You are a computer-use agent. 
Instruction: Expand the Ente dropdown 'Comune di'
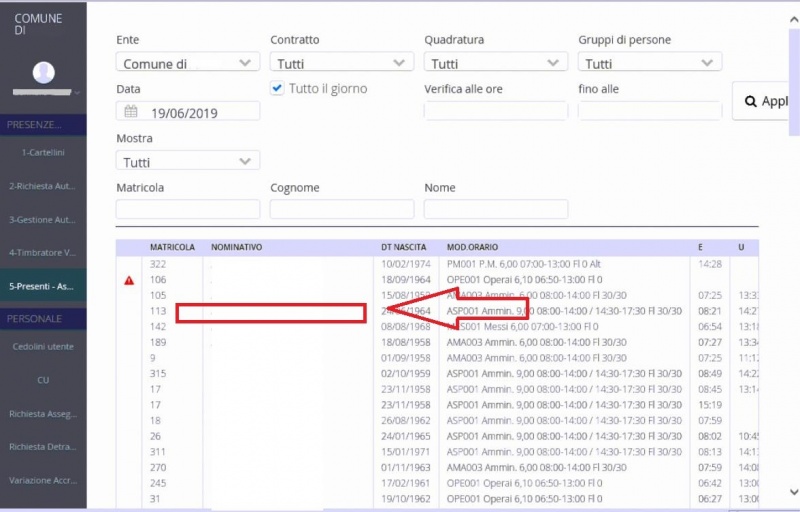click(x=188, y=63)
